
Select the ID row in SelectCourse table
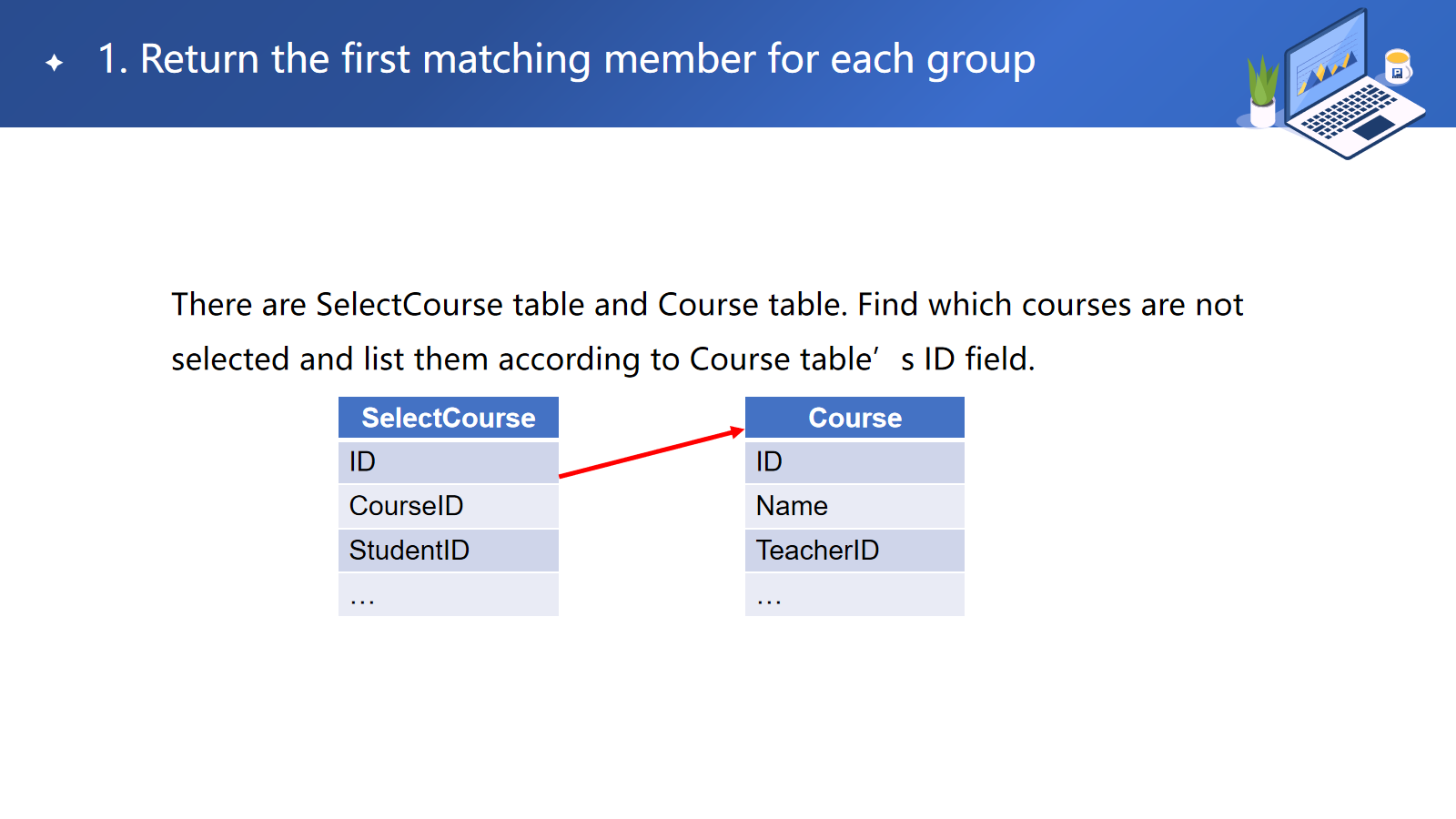pos(449,462)
